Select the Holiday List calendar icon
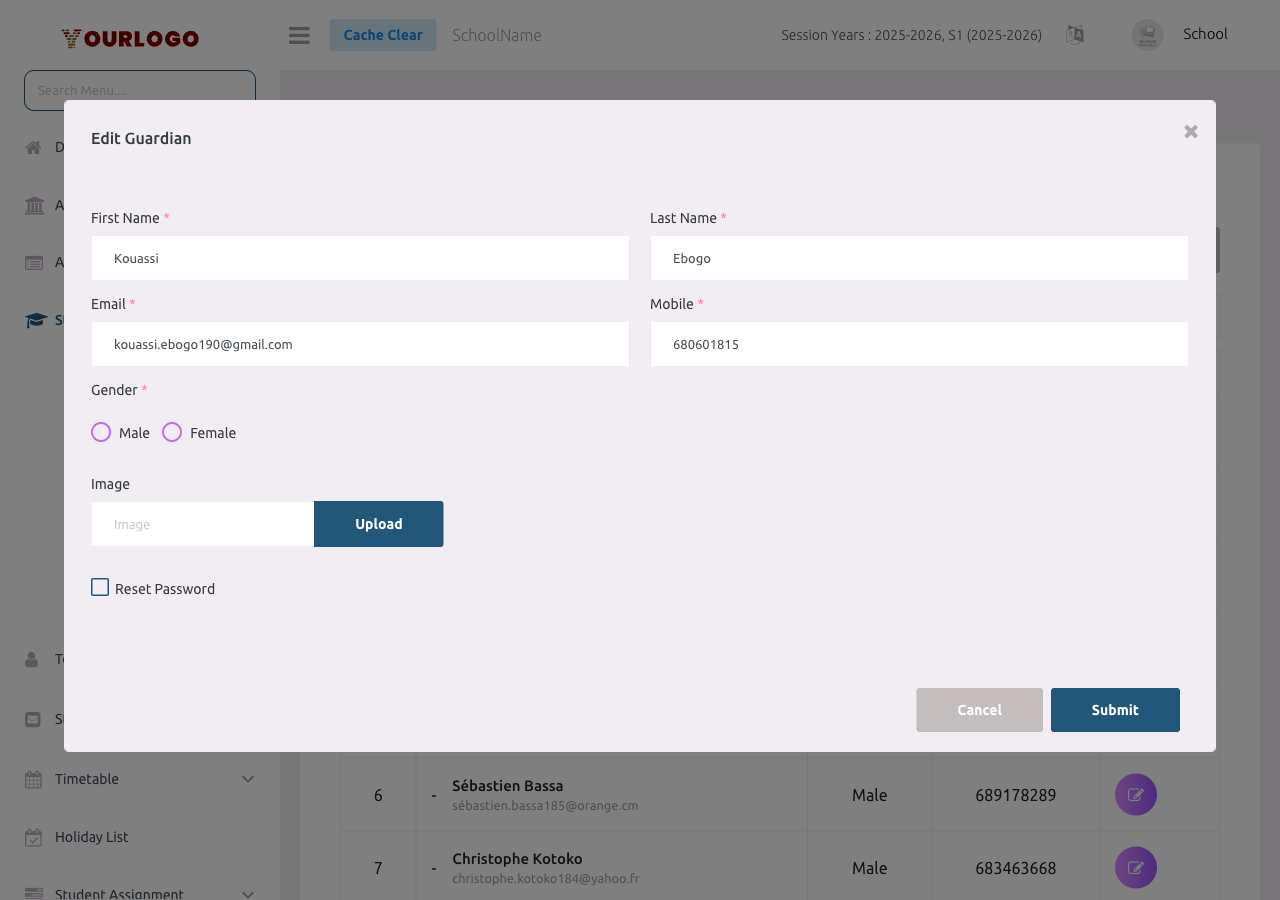Viewport: 1280px width, 900px height. [33, 837]
